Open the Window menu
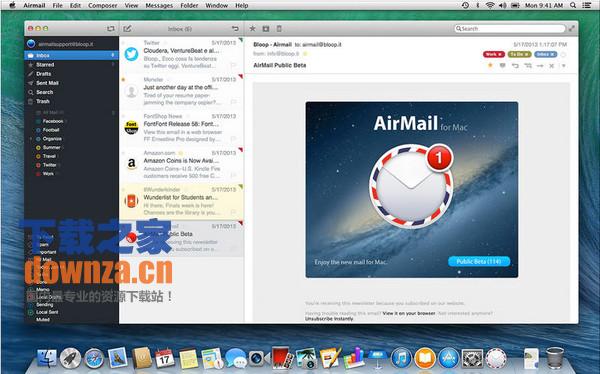600x374 pixels. (x=217, y=5)
